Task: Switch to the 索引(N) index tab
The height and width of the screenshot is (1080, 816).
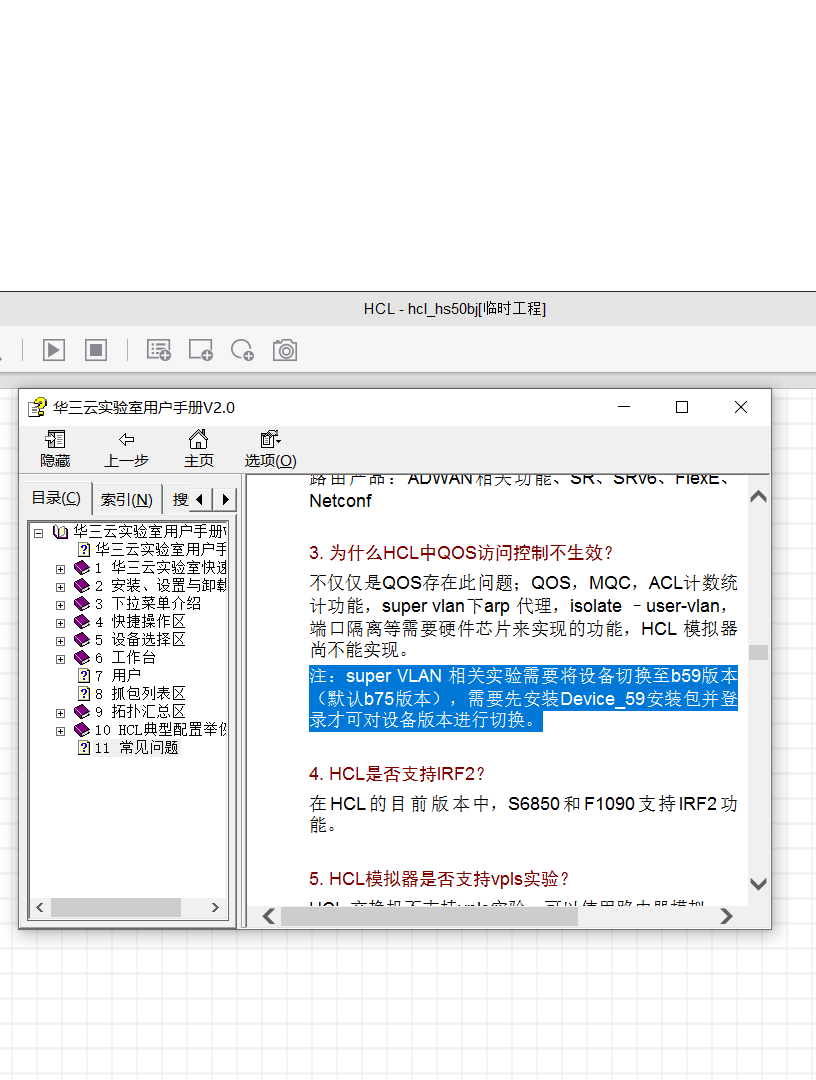Action: point(127,499)
